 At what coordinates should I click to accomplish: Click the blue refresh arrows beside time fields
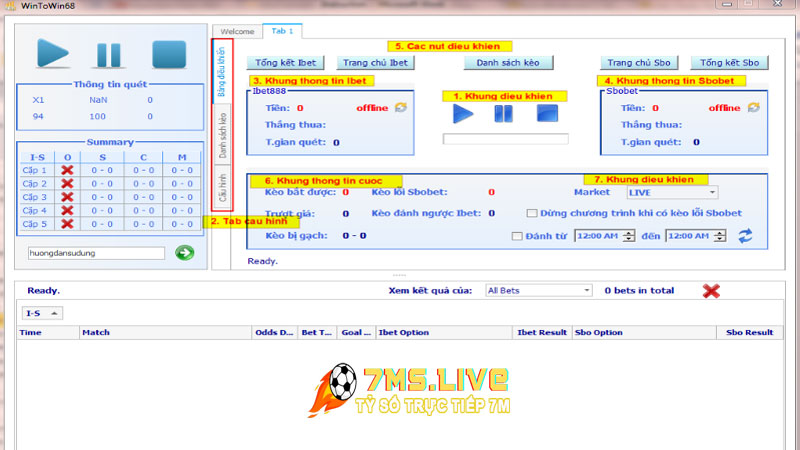tap(745, 236)
